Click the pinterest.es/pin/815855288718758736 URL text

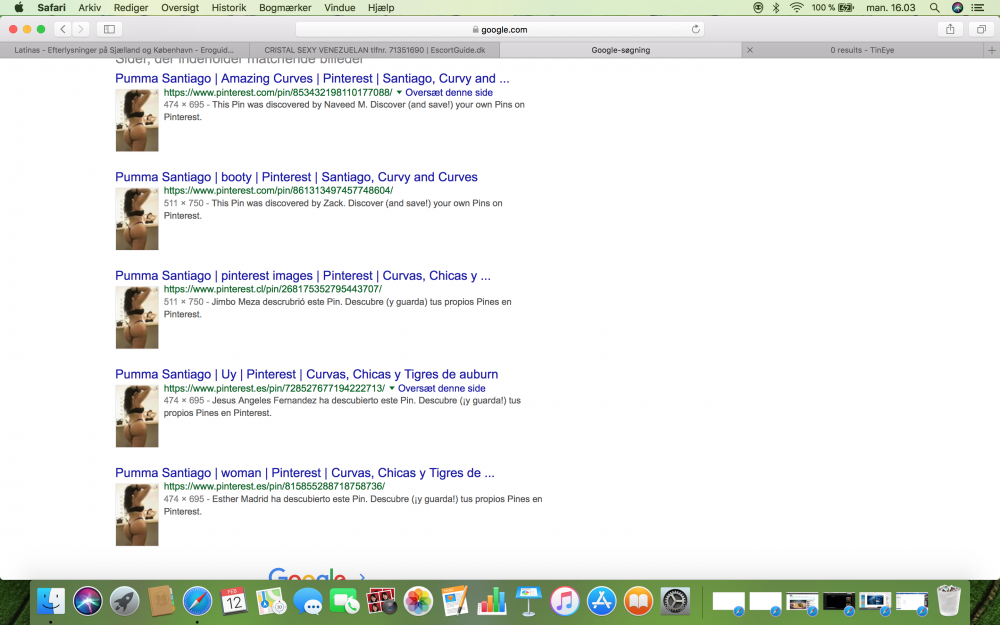274,486
